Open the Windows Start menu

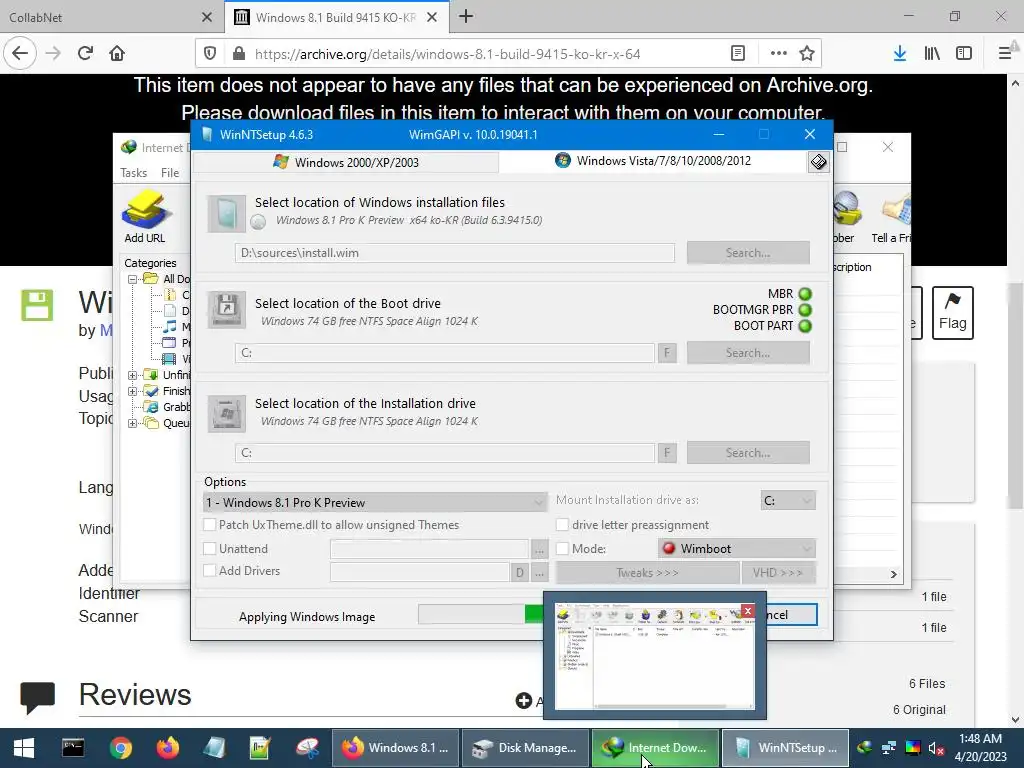(24, 748)
